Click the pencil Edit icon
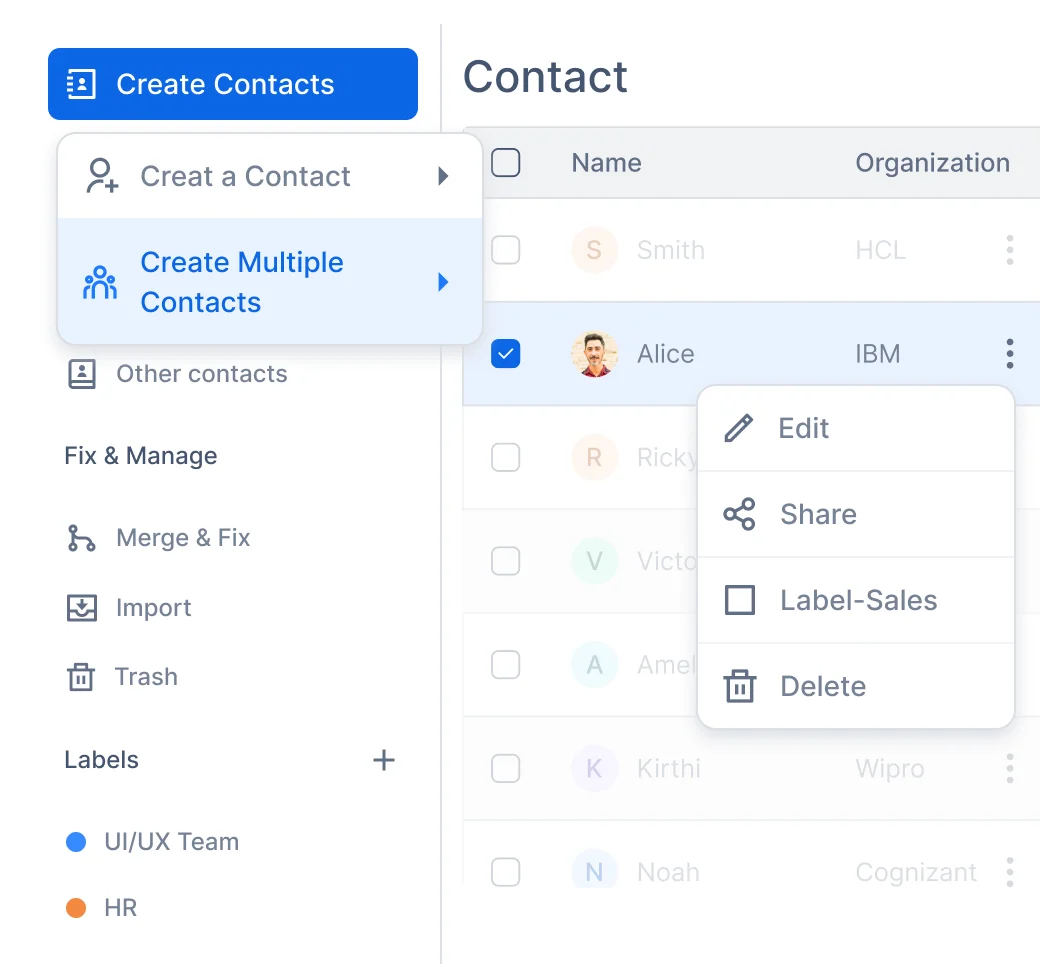 tap(738, 429)
